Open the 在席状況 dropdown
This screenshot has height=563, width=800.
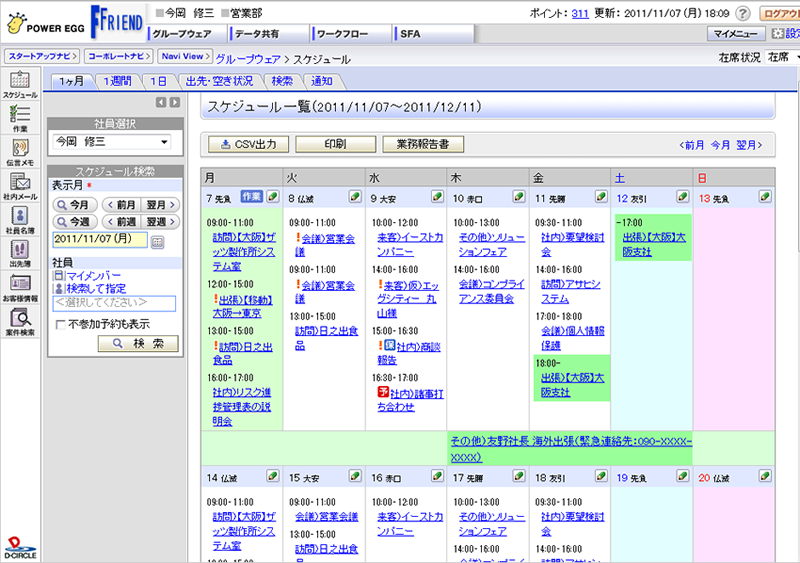pyautogui.click(x=782, y=57)
